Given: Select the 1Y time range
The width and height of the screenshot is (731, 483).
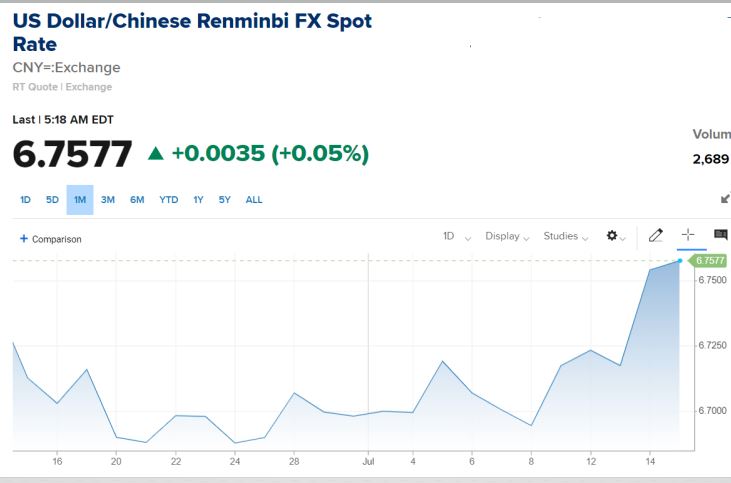Looking at the screenshot, I should (198, 200).
